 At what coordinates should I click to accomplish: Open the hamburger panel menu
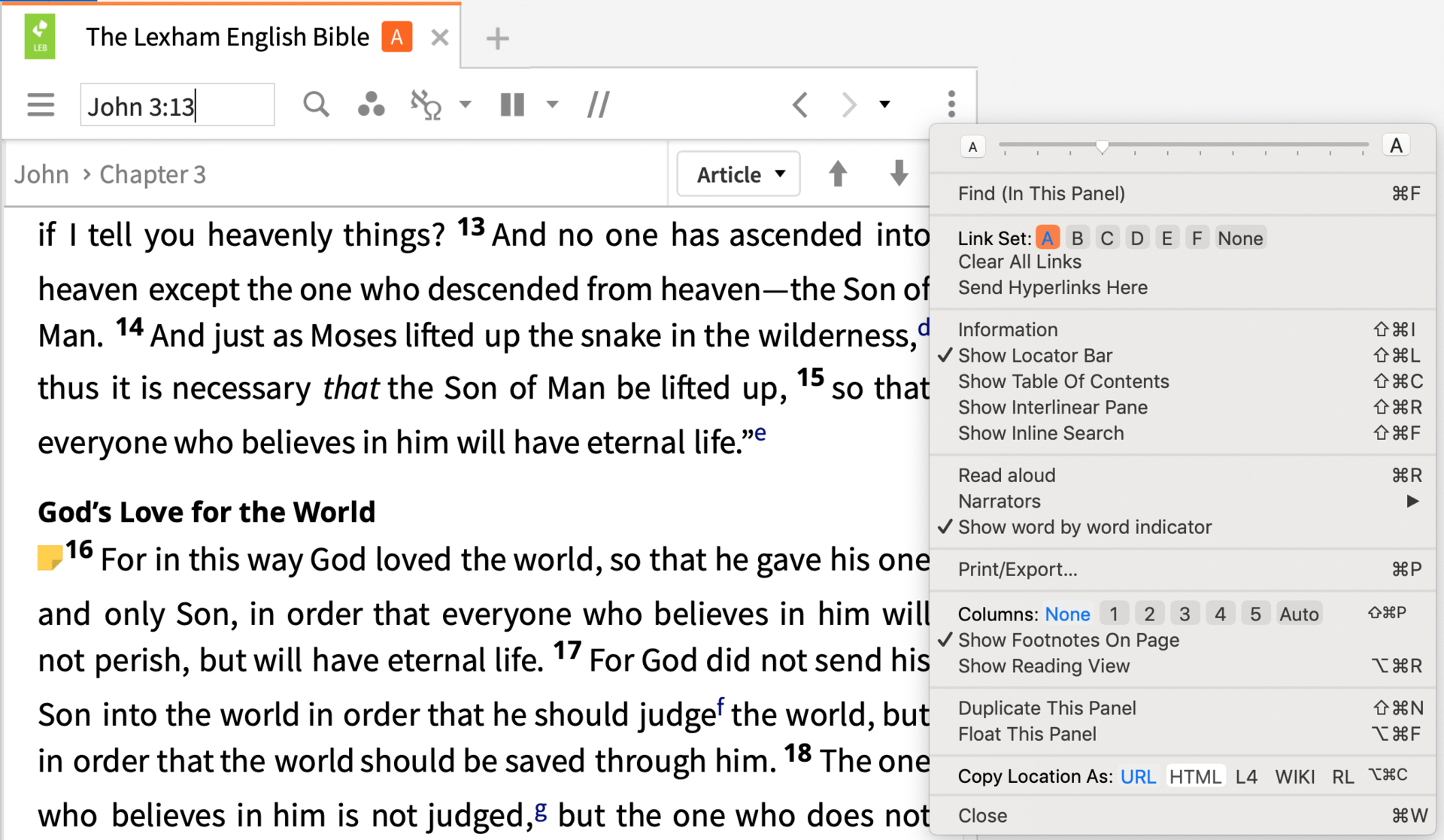coord(41,105)
